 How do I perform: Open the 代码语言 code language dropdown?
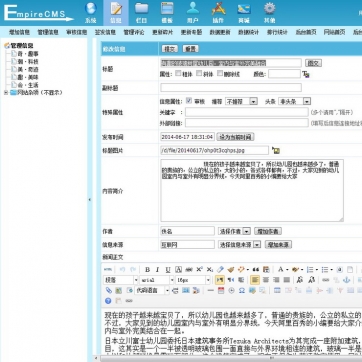pyautogui.click(x=152, y=290)
